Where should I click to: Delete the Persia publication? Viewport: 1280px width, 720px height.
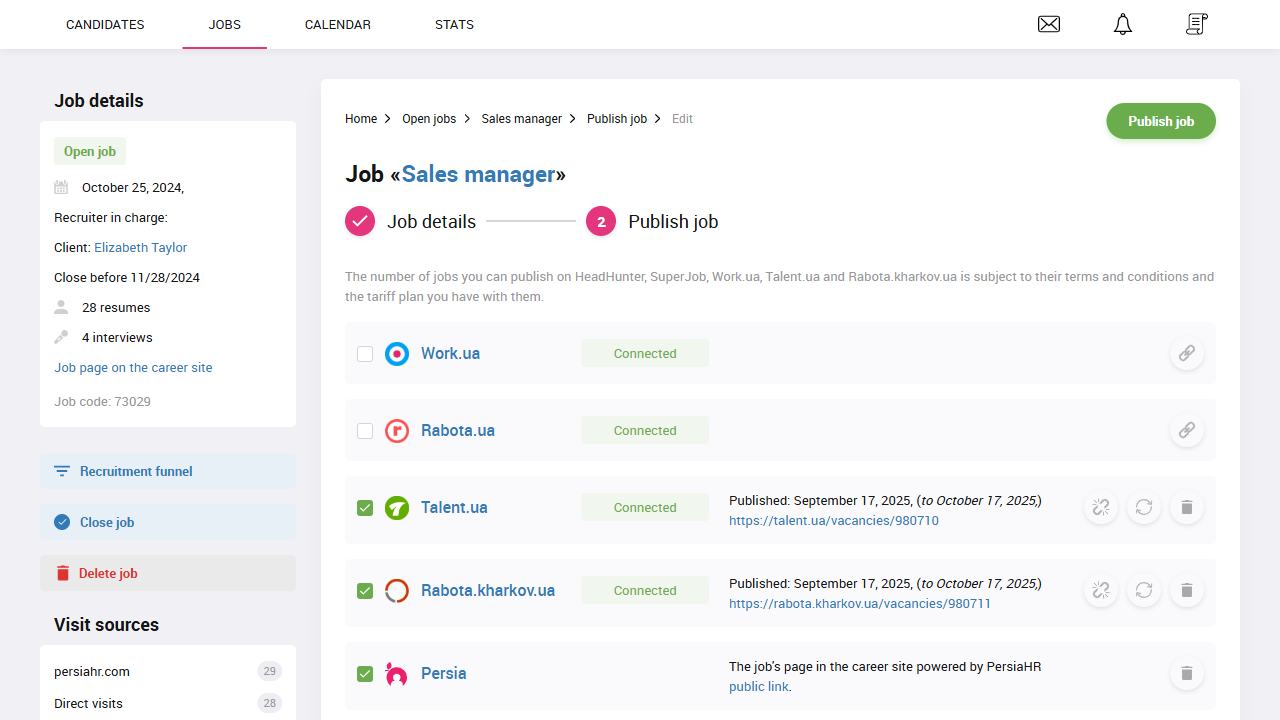tap(1186, 673)
